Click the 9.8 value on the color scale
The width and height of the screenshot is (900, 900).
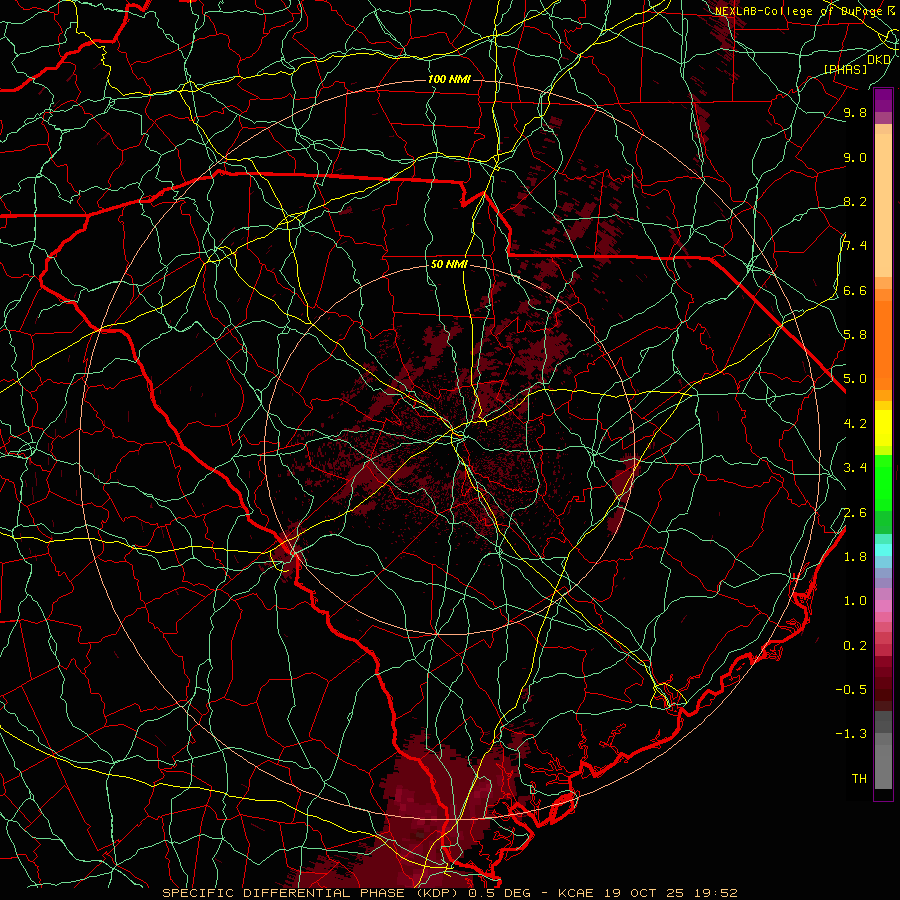point(855,112)
